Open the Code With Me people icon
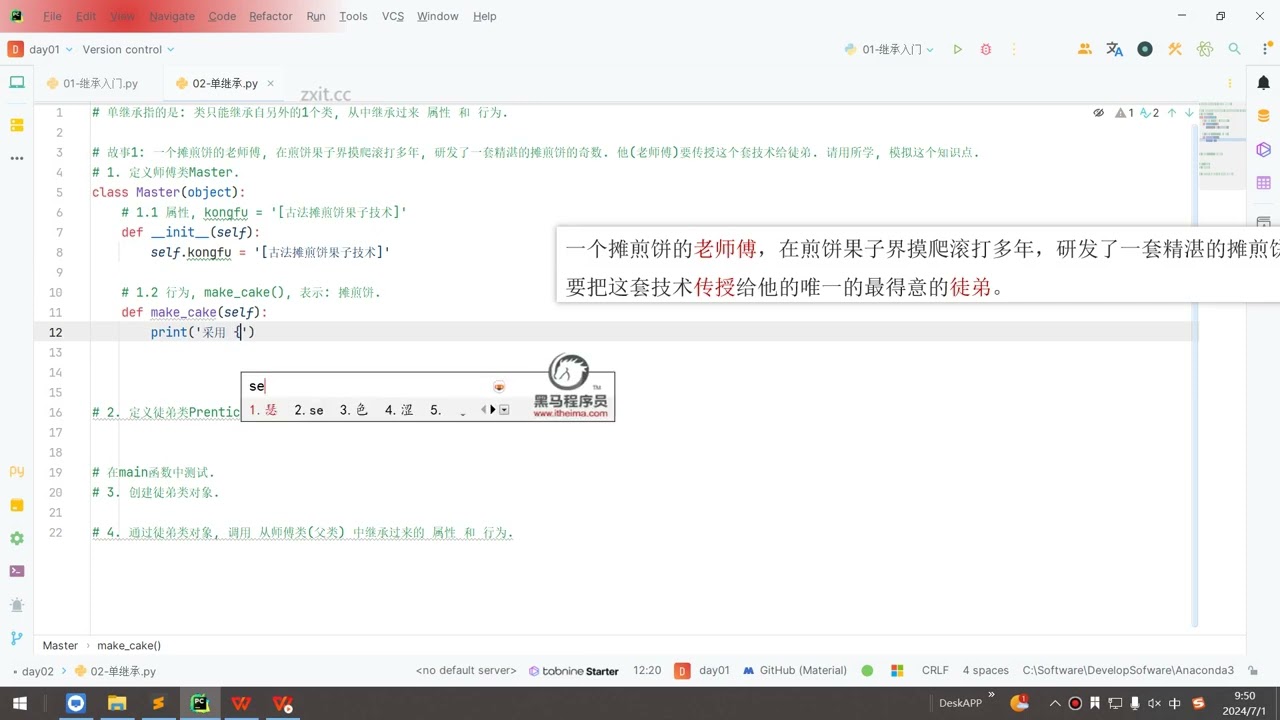 point(1085,49)
